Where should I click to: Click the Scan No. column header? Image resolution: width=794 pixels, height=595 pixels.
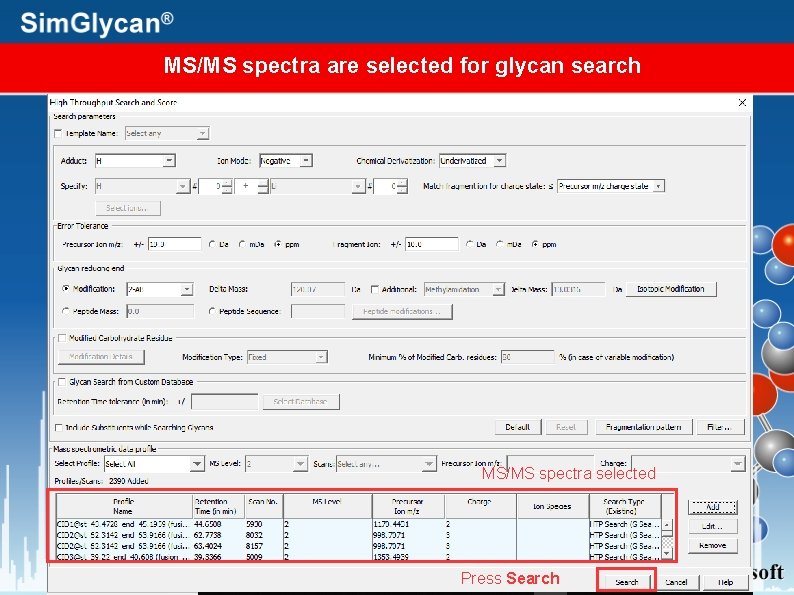coord(264,506)
